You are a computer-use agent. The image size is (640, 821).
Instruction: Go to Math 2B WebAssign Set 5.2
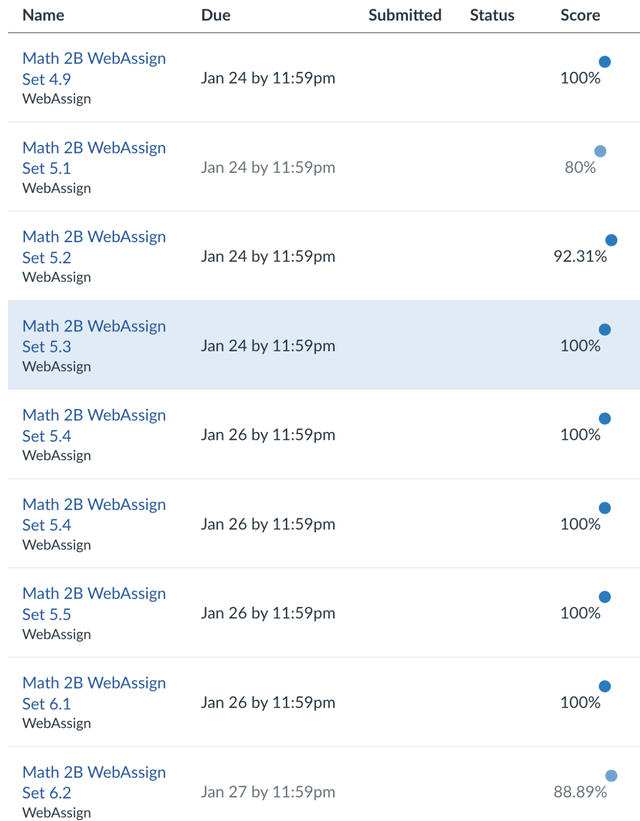pos(93,247)
